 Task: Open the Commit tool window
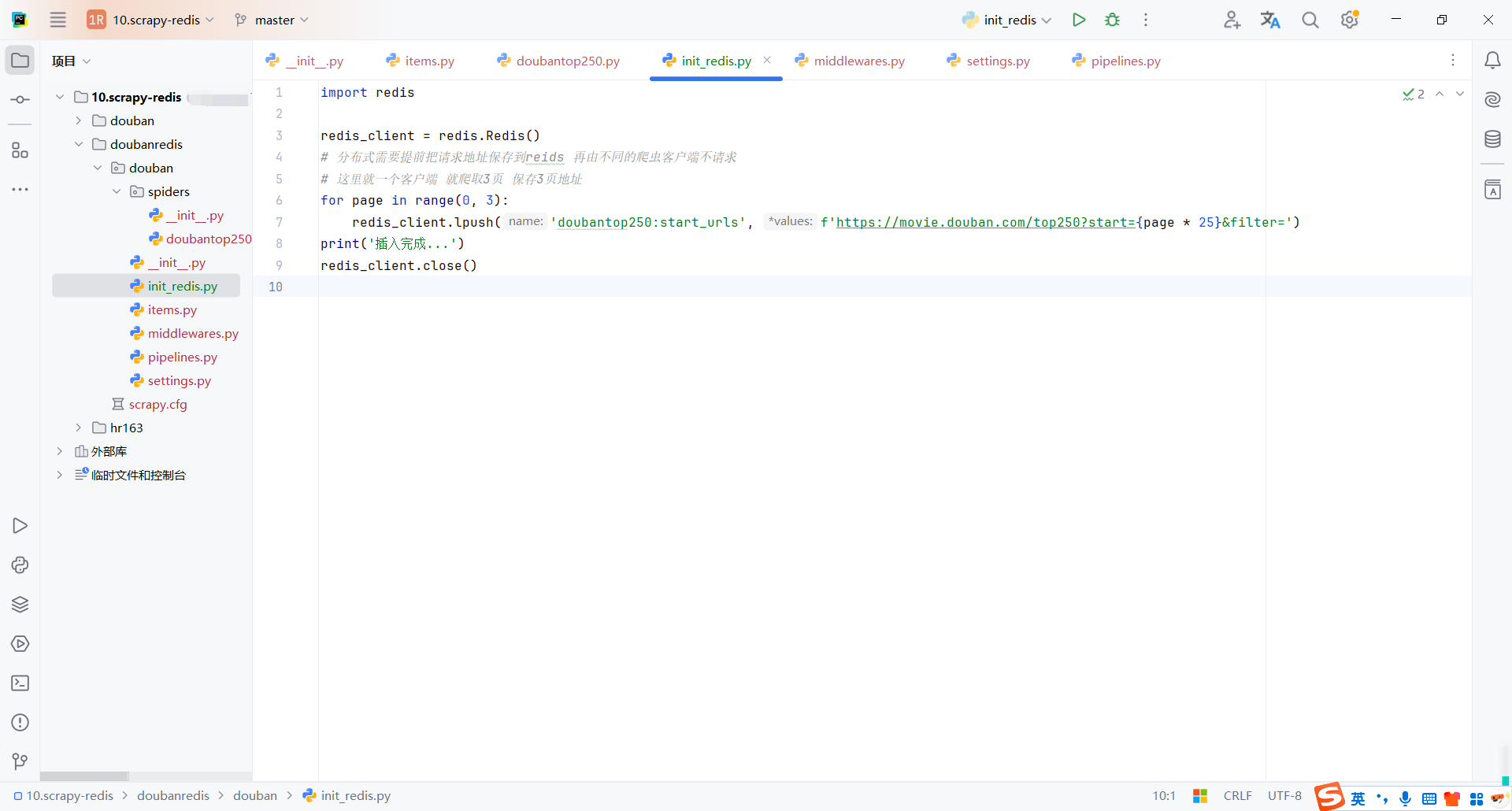[20, 100]
